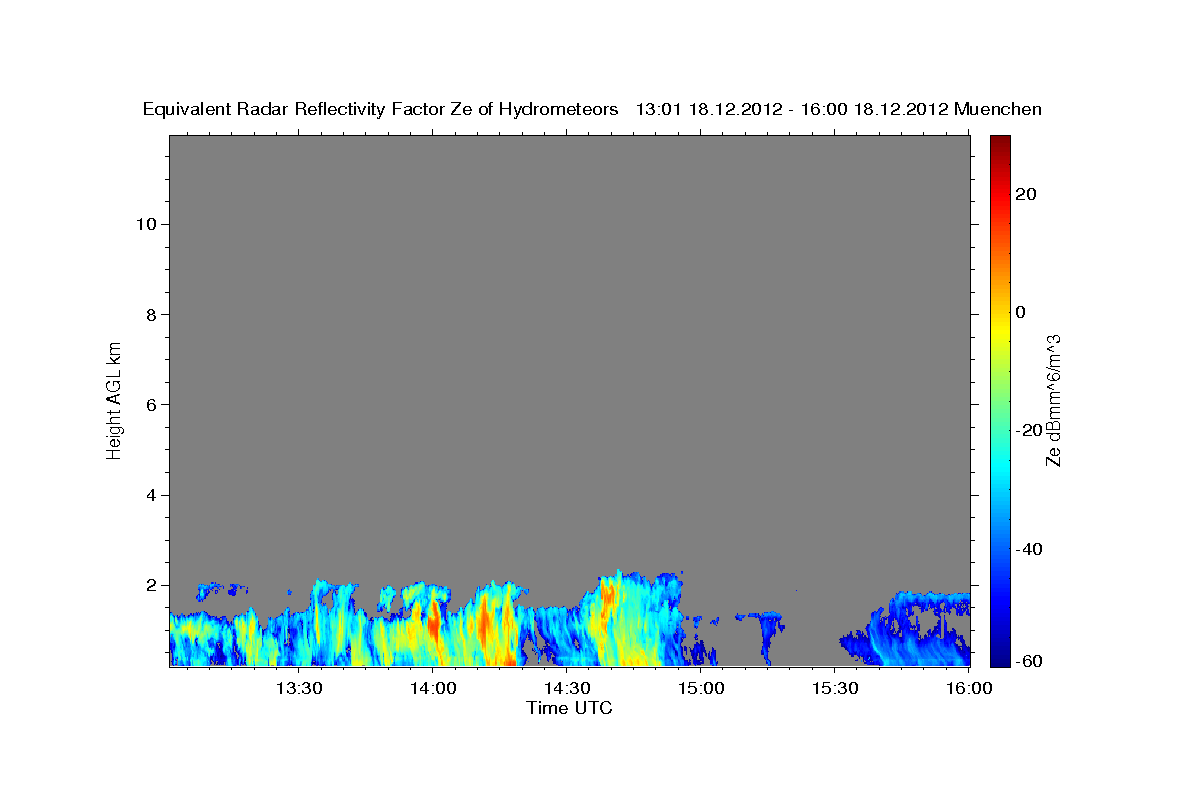Click the colorbar value '0'
The height and width of the screenshot is (800, 1200).
1020,312
